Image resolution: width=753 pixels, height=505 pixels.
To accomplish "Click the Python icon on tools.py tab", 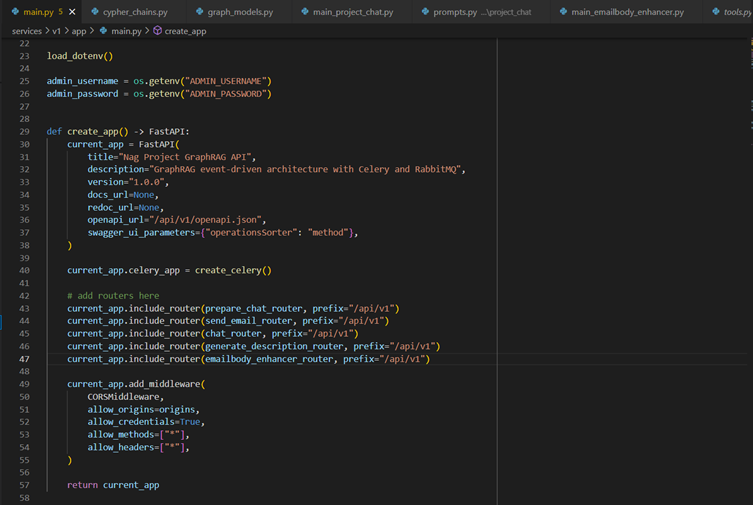I will (x=714, y=12).
